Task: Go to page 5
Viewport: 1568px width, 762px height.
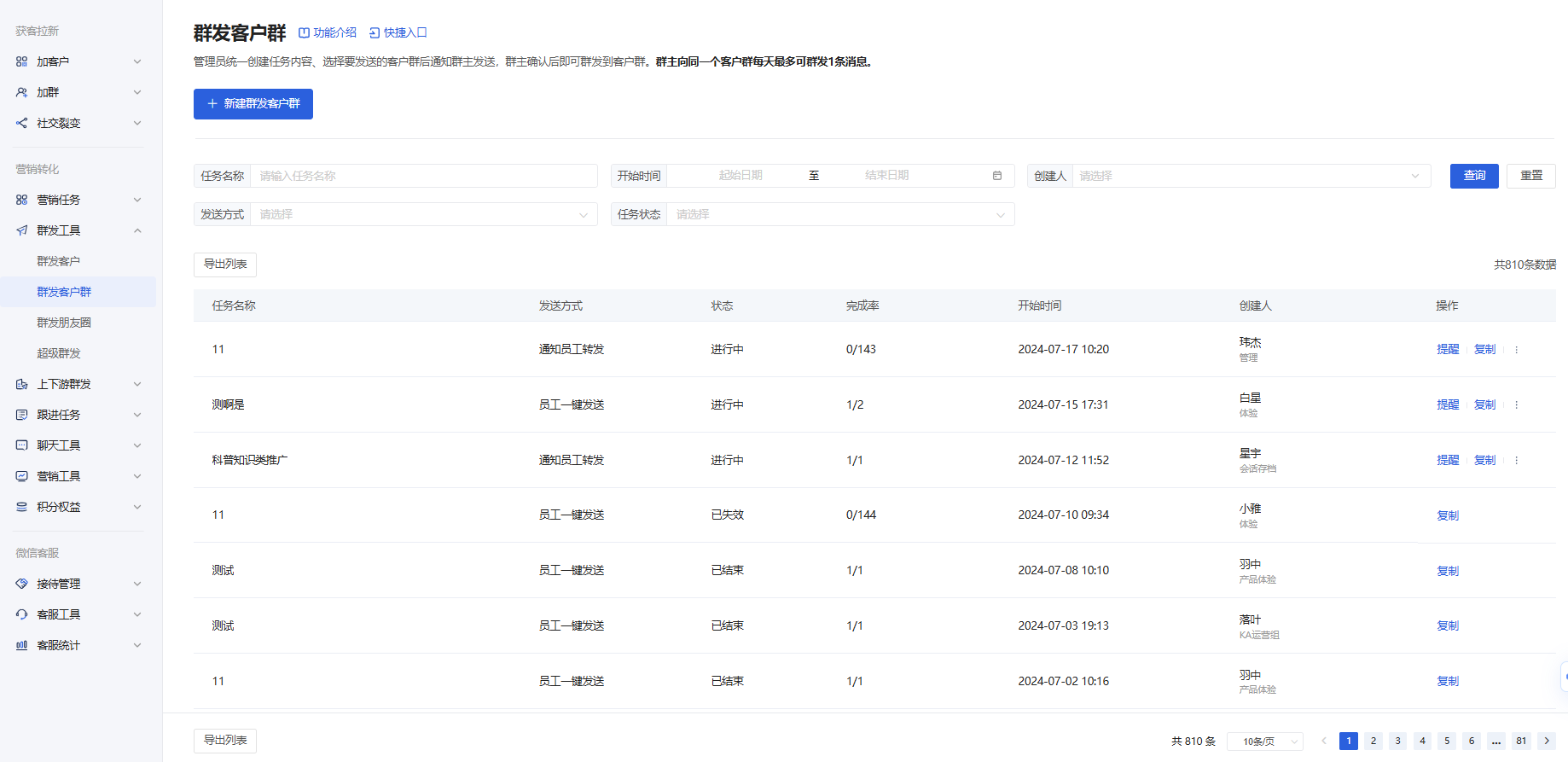Action: (1447, 741)
